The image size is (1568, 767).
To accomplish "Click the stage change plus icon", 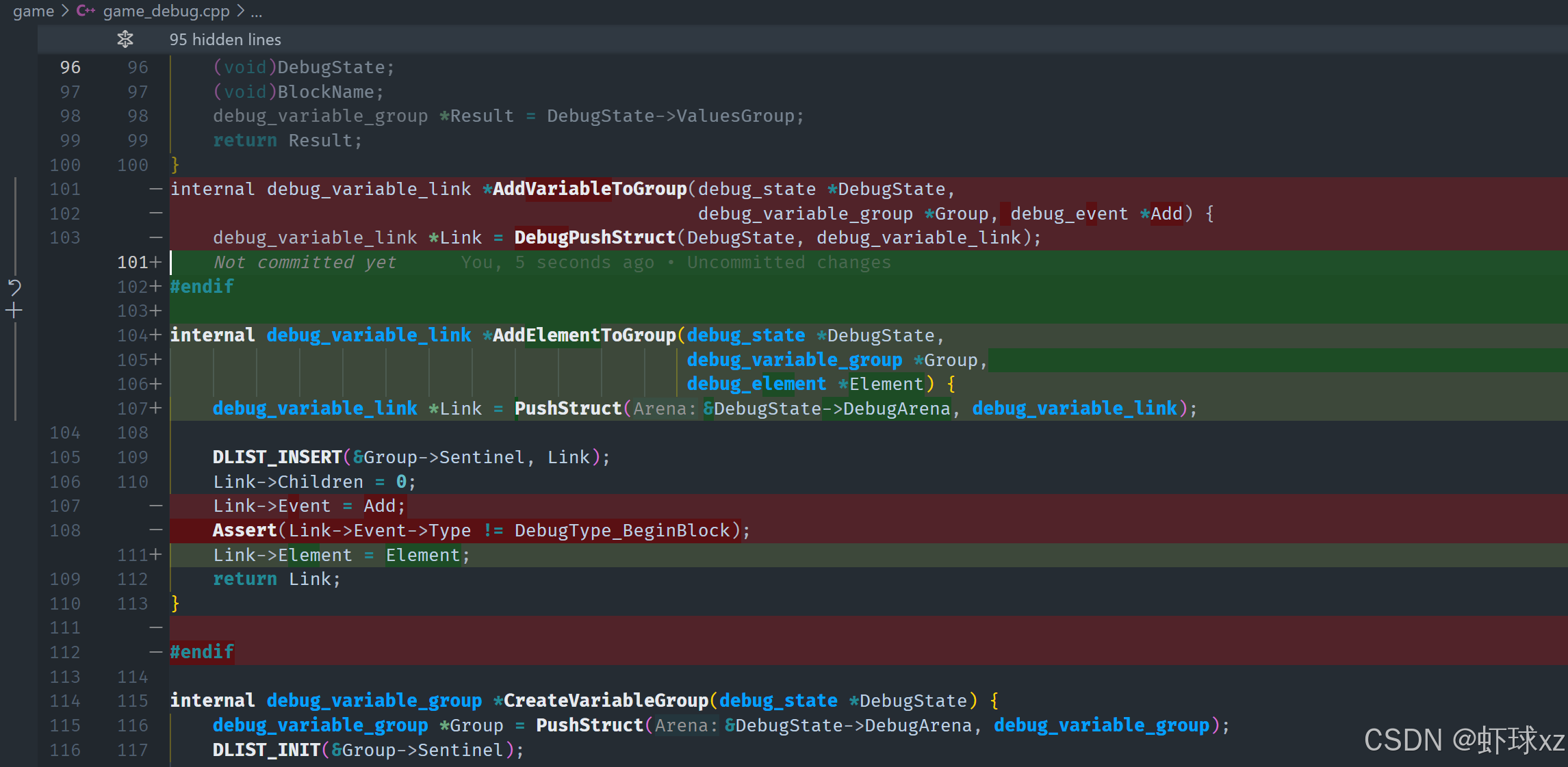I will pos(14,311).
